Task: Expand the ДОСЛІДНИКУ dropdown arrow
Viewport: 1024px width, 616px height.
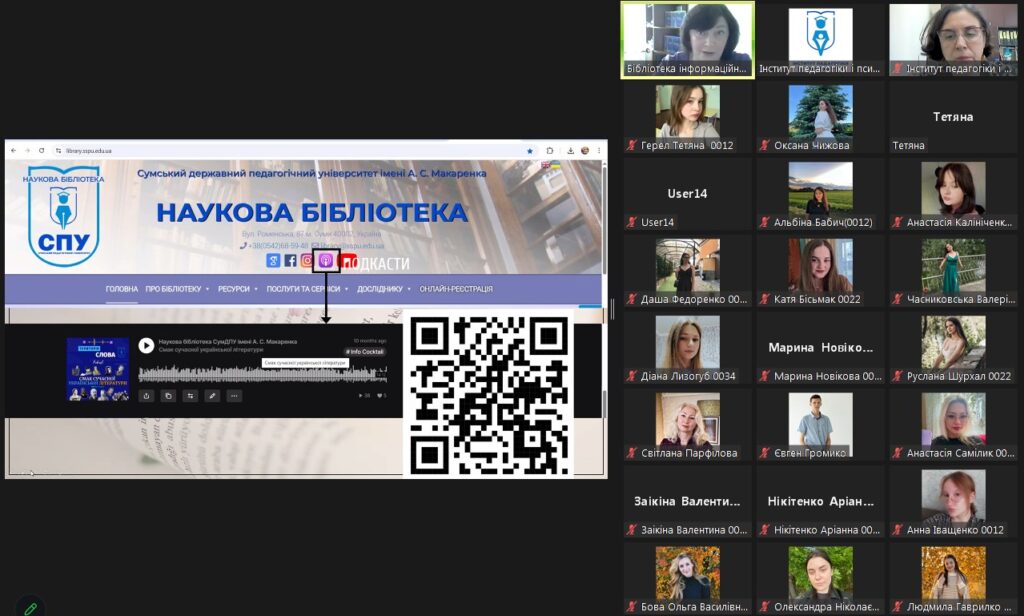Action: (x=409, y=289)
